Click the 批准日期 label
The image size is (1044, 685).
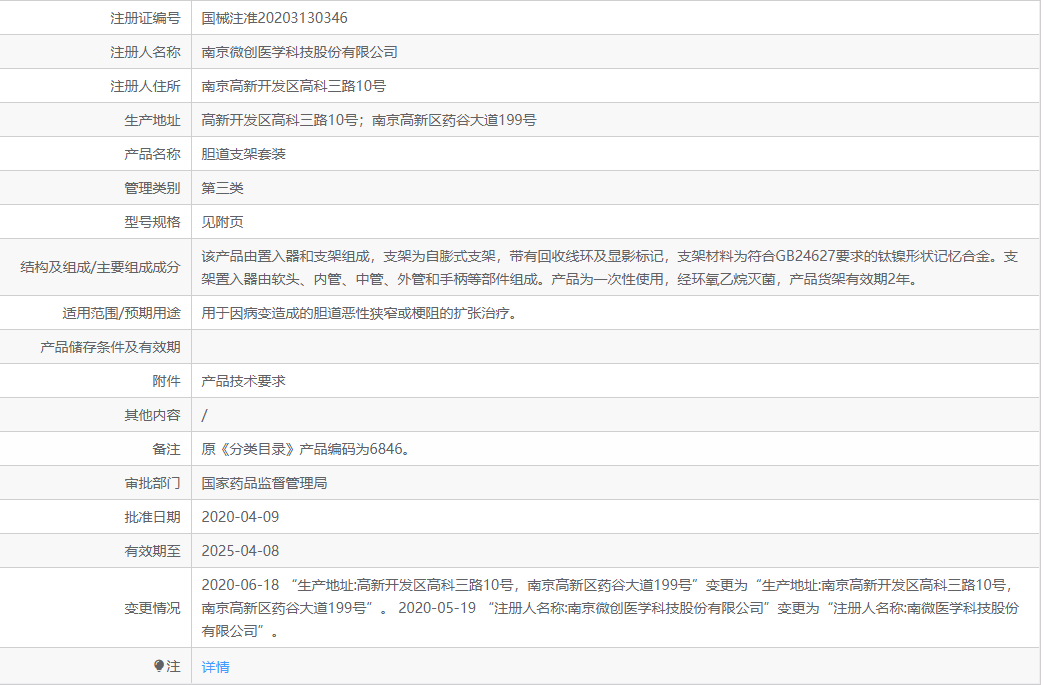pos(152,517)
